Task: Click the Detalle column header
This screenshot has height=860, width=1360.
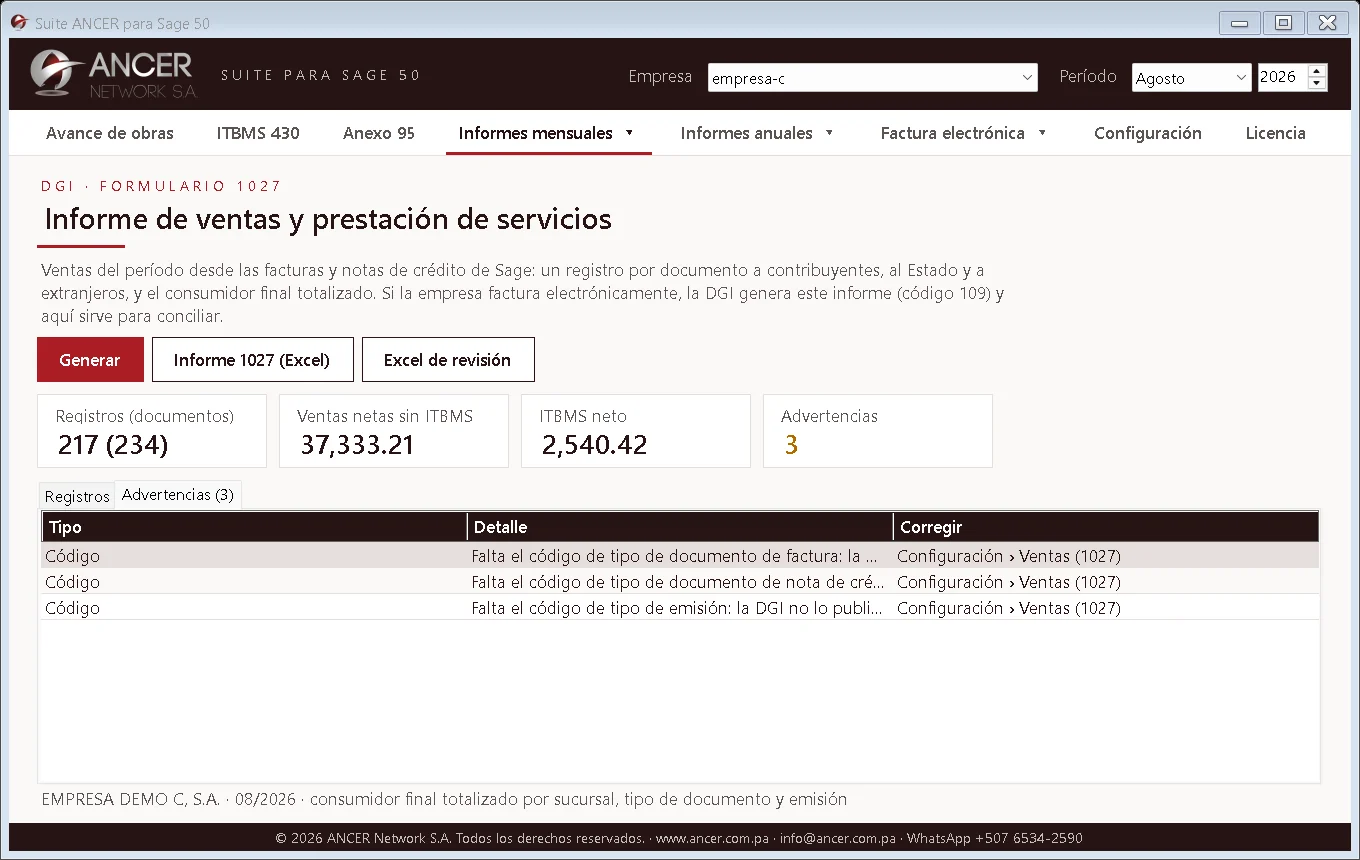Action: click(680, 527)
